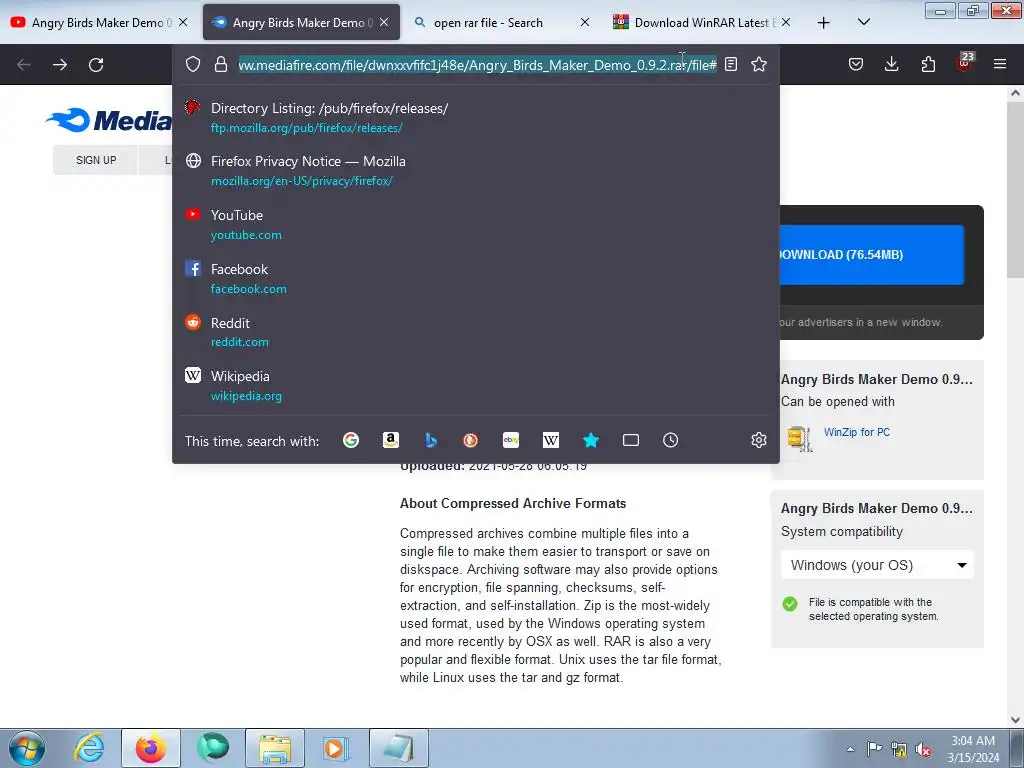Click the browser back arrow
Screen dimensions: 1024x768
point(24,65)
